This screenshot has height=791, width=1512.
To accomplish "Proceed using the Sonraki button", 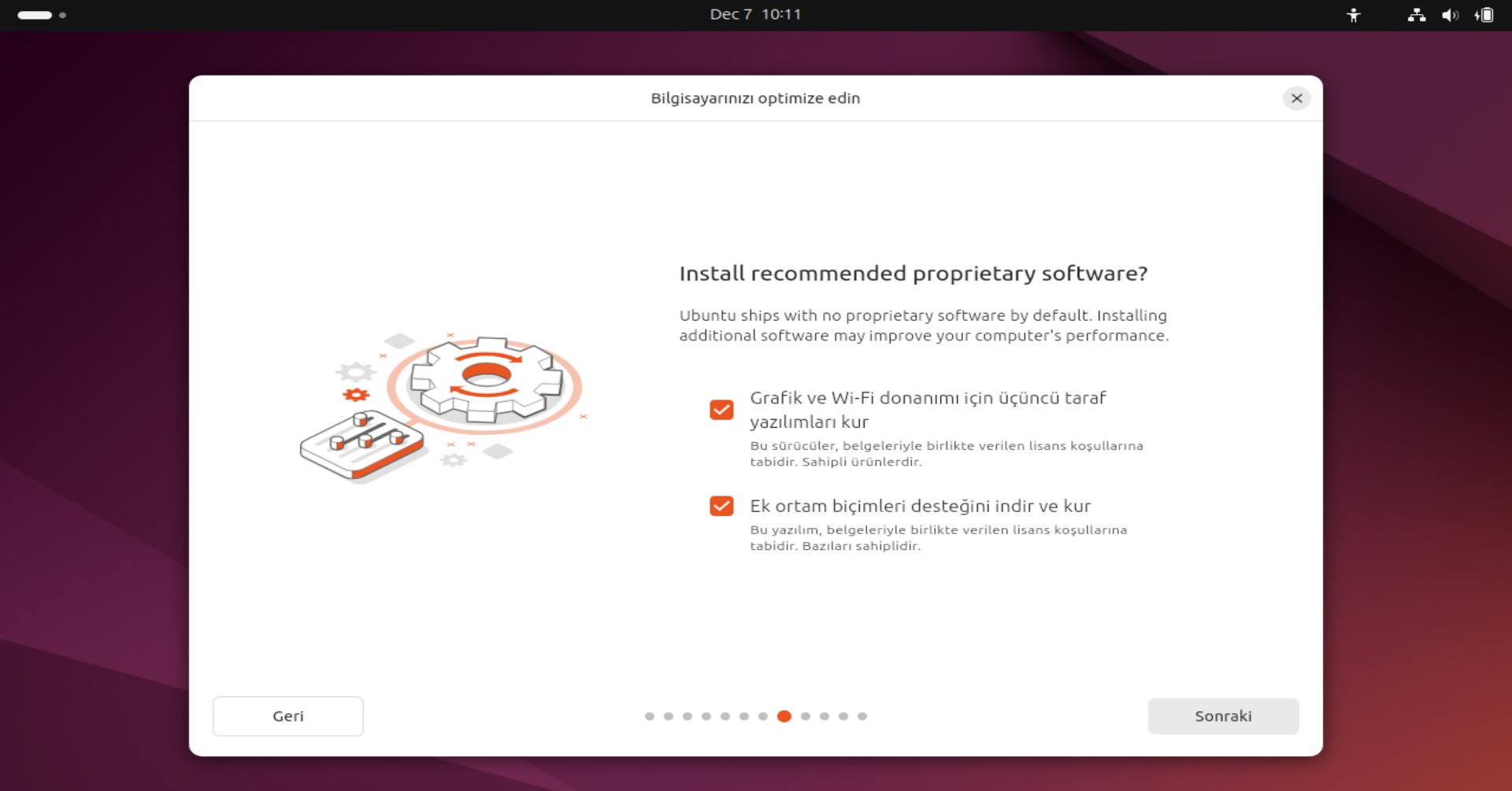I will click(1222, 716).
